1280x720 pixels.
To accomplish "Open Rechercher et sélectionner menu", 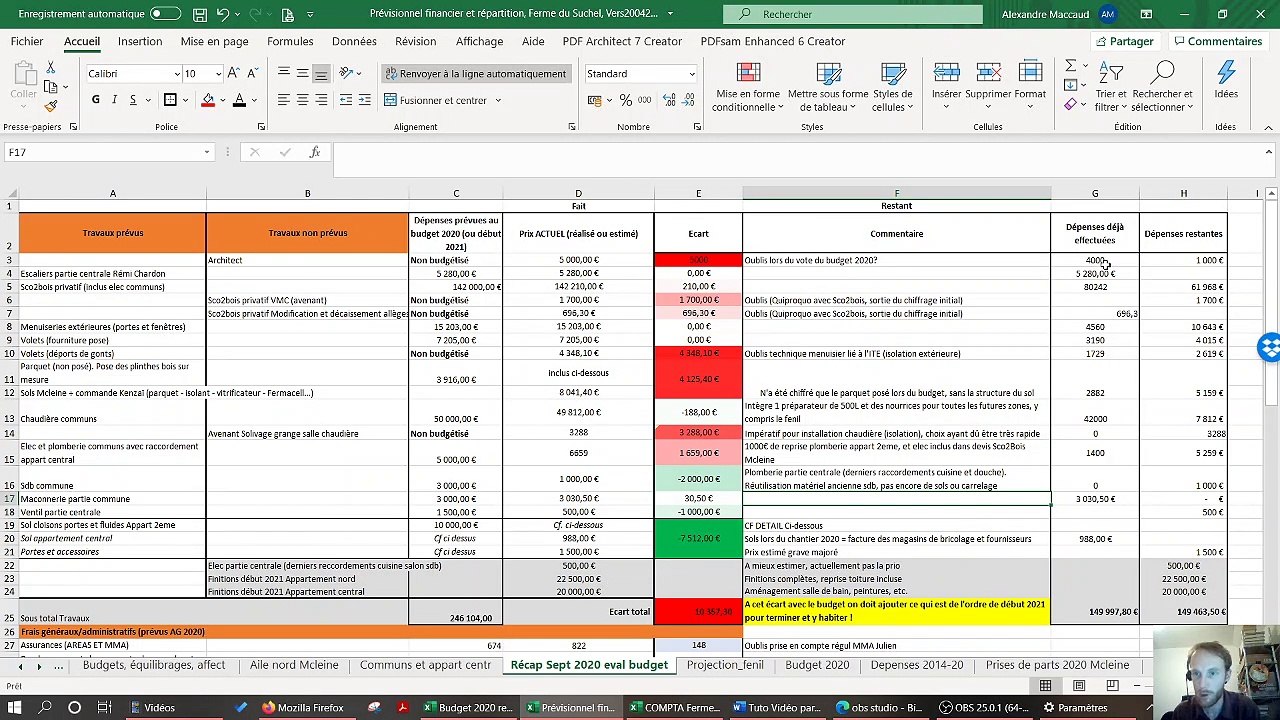I will click(1162, 87).
